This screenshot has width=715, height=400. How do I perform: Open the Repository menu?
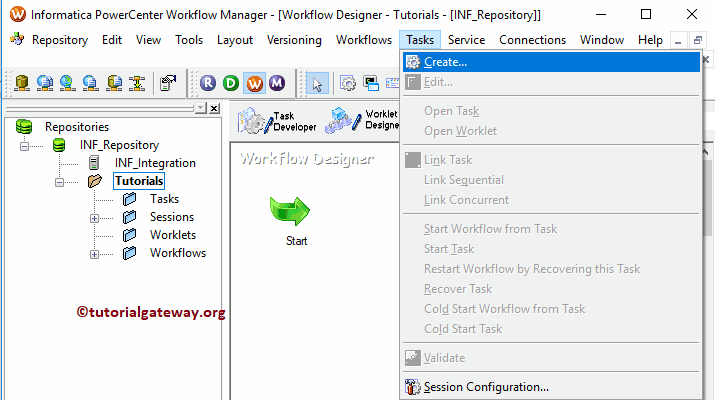tap(60, 40)
